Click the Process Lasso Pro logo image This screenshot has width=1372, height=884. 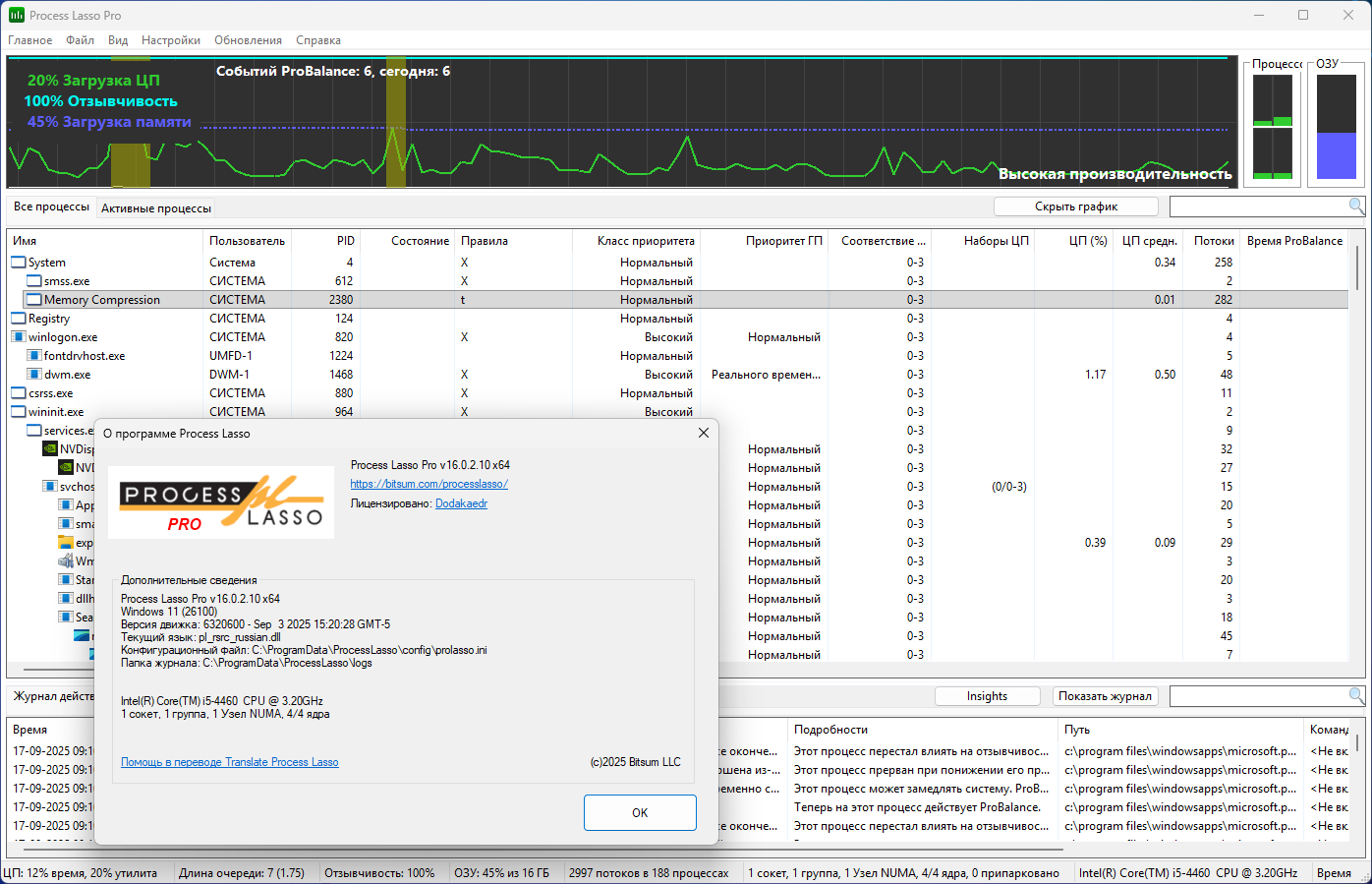(x=221, y=502)
